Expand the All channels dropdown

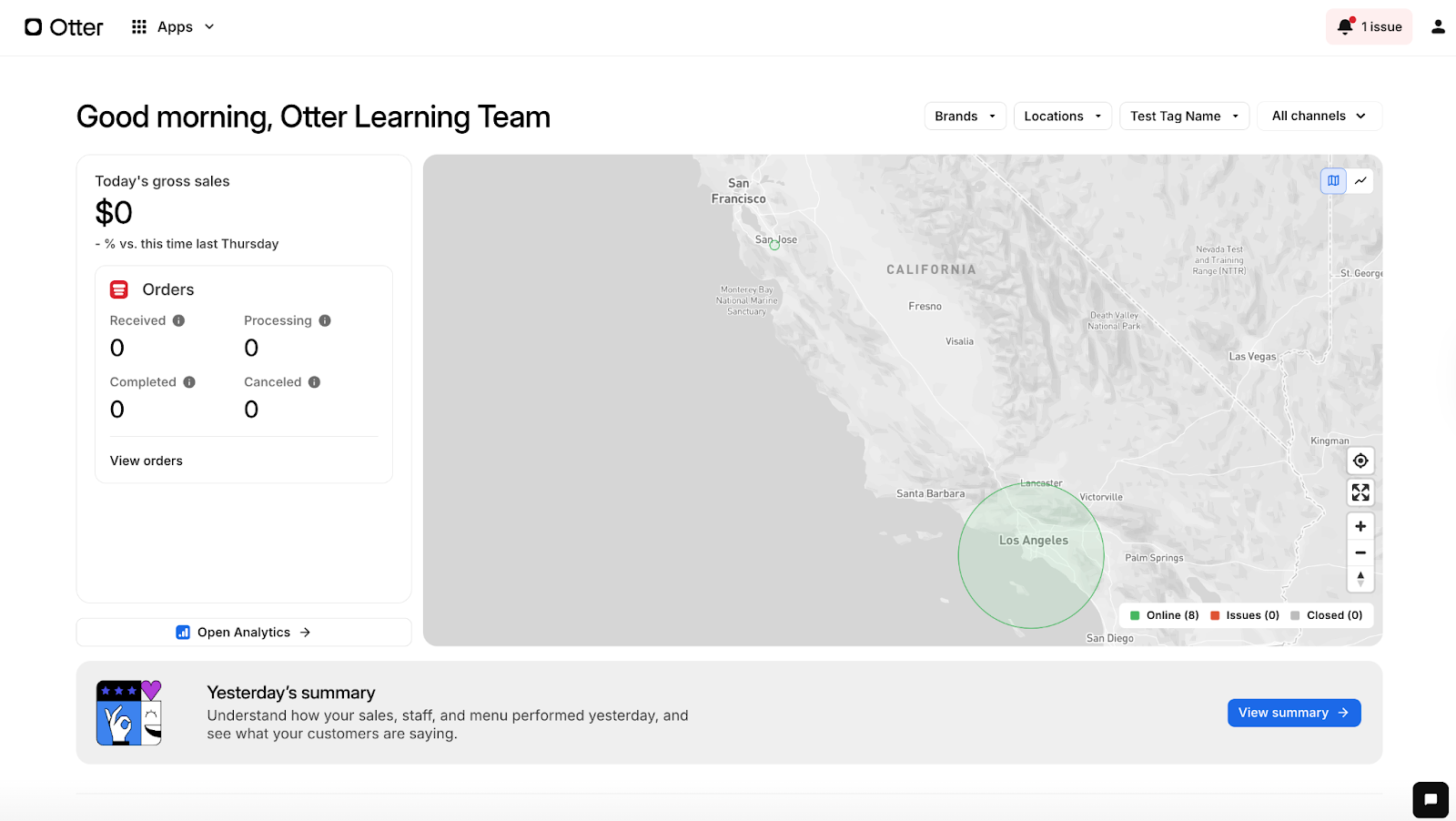(1319, 116)
